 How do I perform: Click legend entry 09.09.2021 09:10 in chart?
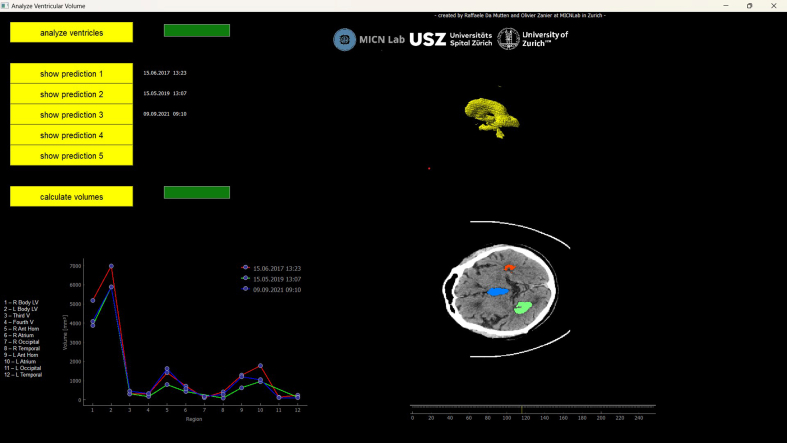(x=271, y=289)
